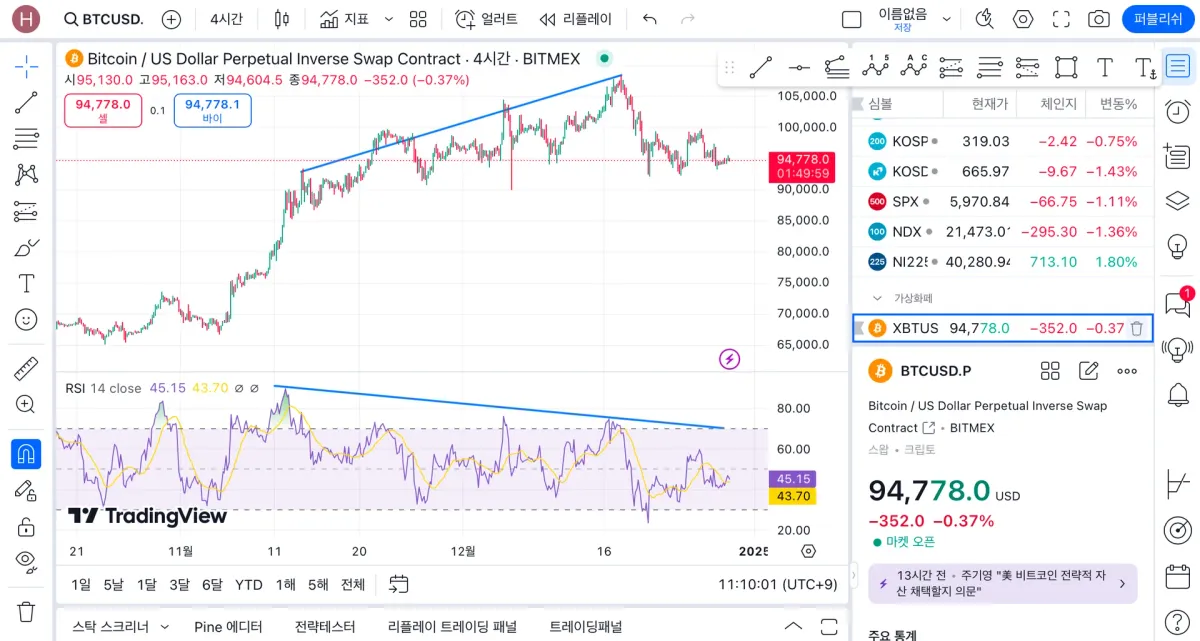Screen dimensions: 1200x641
Task: Open candlestick chart style selector
Action: pyautogui.click(x=281, y=19)
